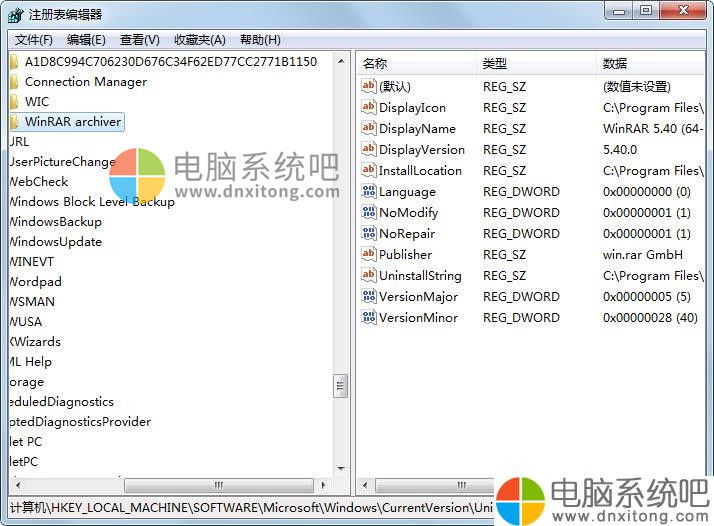Click the values pane scroll-left arrow
The width and height of the screenshot is (714, 526).
coord(365,485)
